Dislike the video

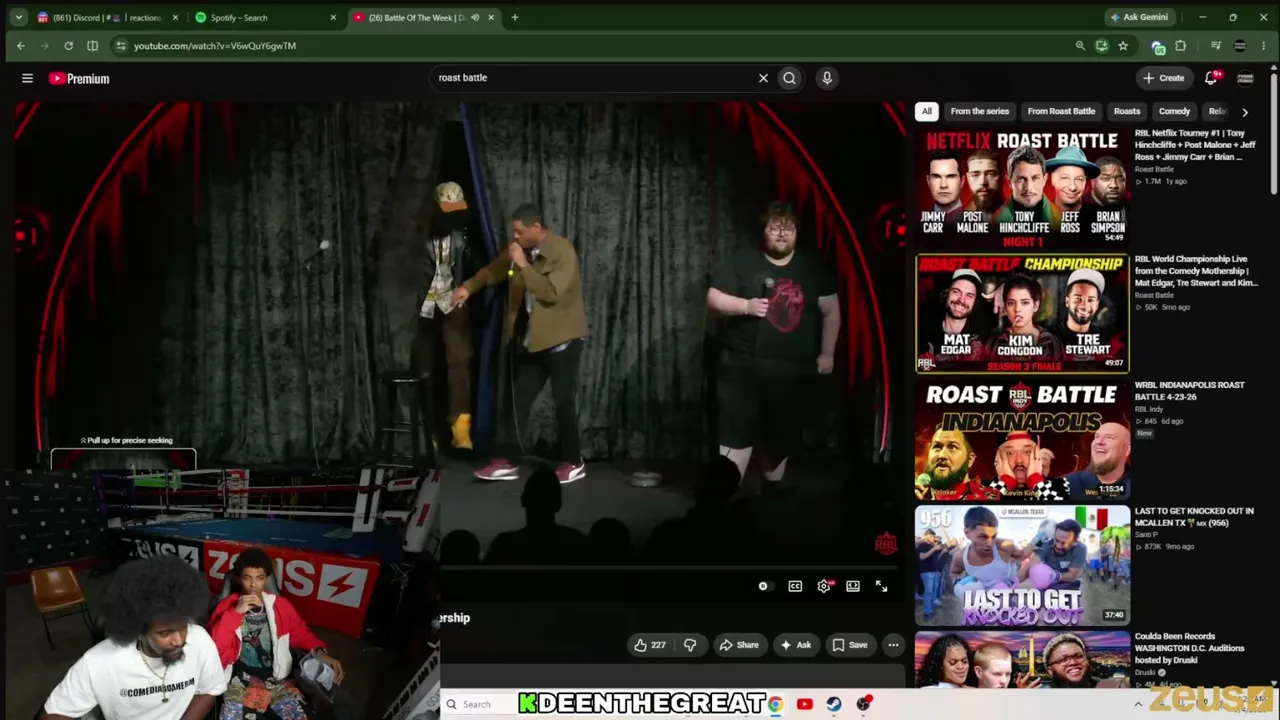[x=690, y=645]
